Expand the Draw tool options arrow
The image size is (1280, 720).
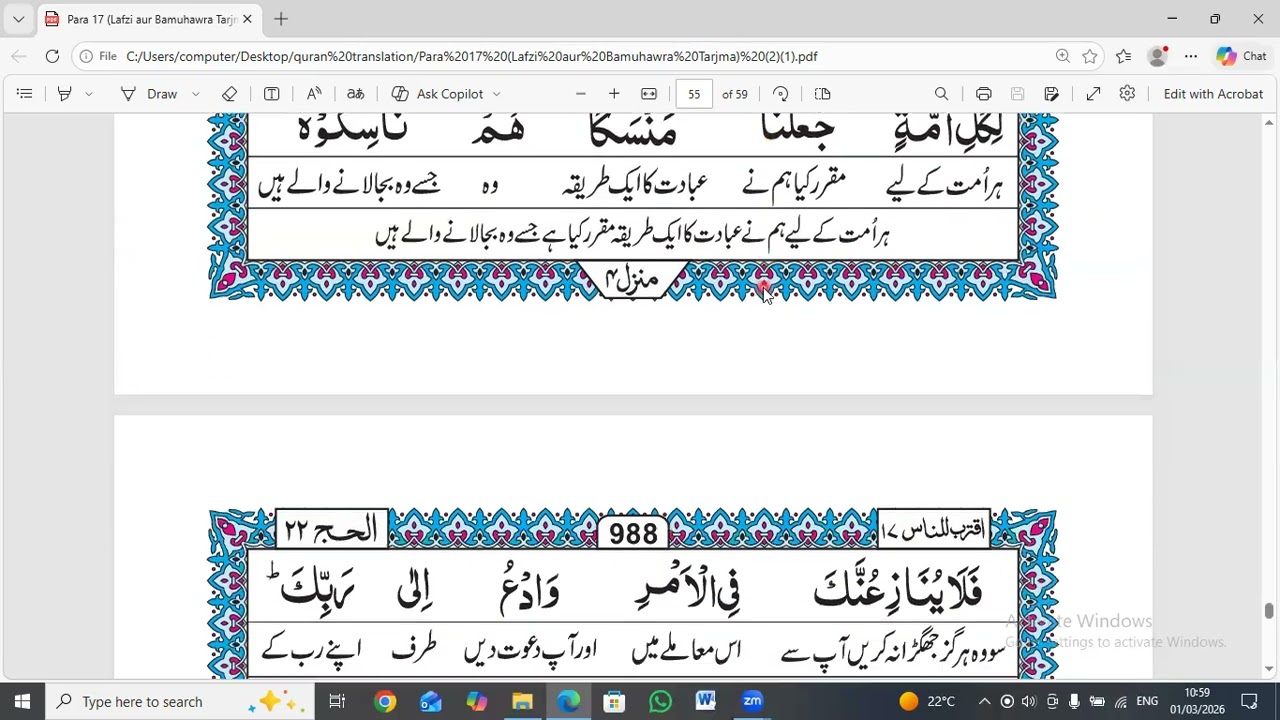tap(196, 94)
